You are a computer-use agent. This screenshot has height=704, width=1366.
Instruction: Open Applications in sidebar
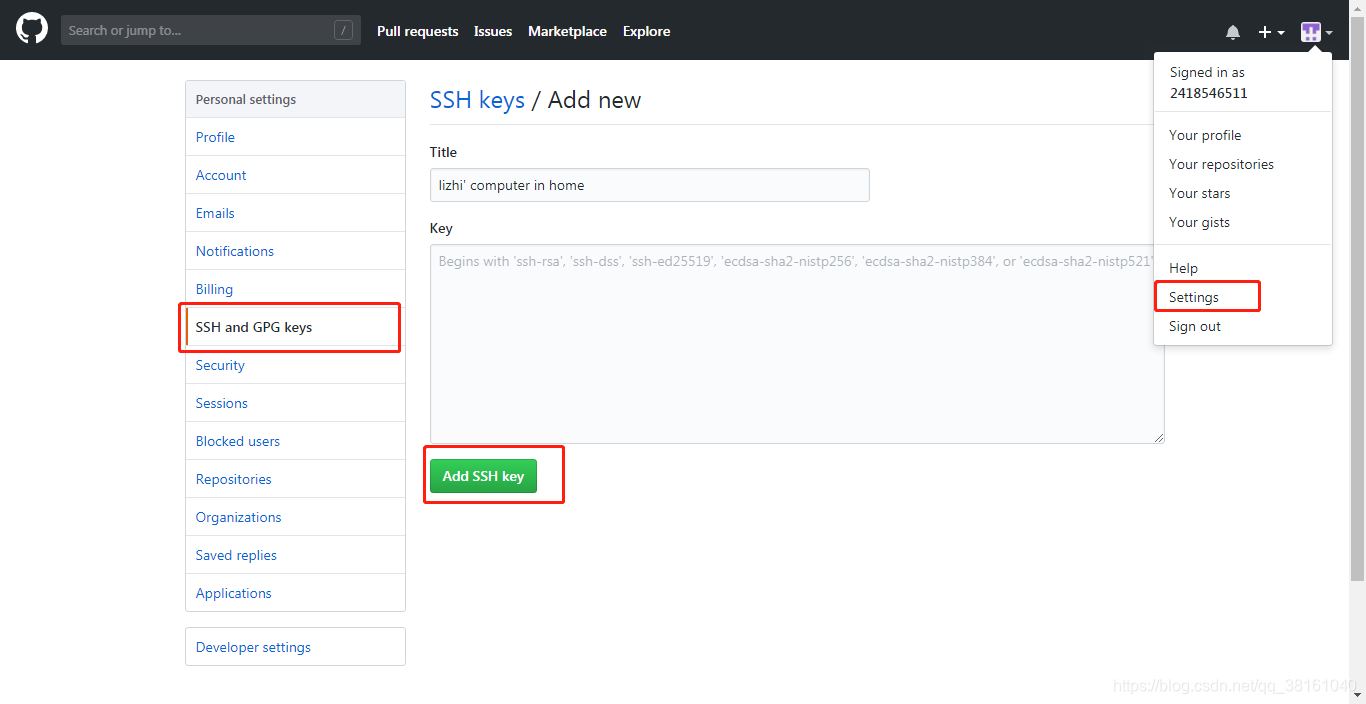click(295, 593)
